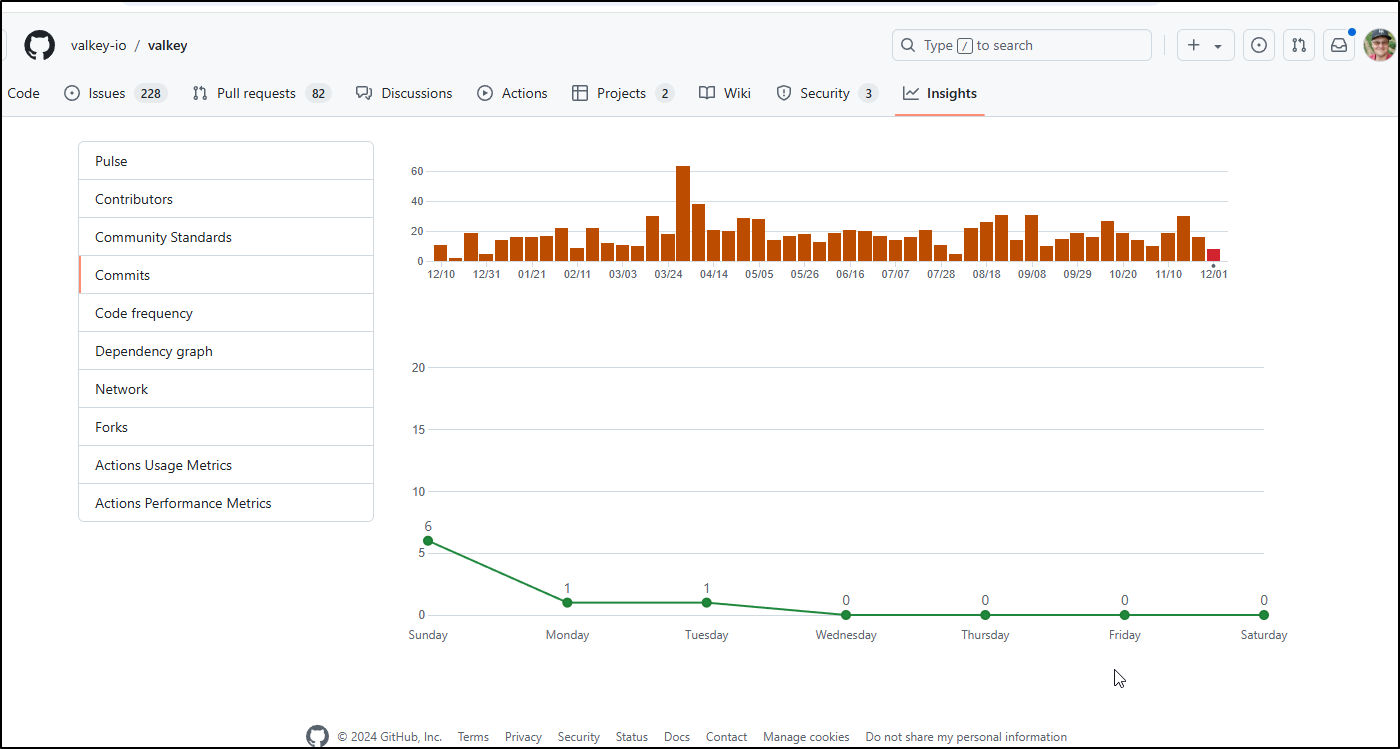
Task: Click the Projects table icon
Action: tap(580, 93)
